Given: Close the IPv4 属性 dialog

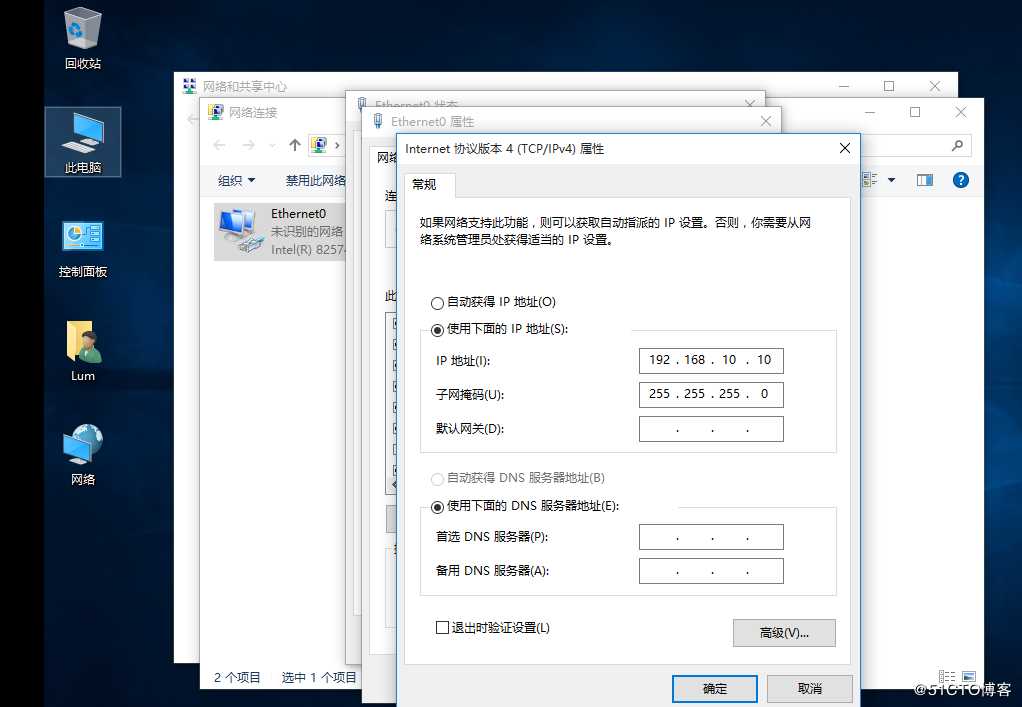Looking at the screenshot, I should click(x=845, y=149).
